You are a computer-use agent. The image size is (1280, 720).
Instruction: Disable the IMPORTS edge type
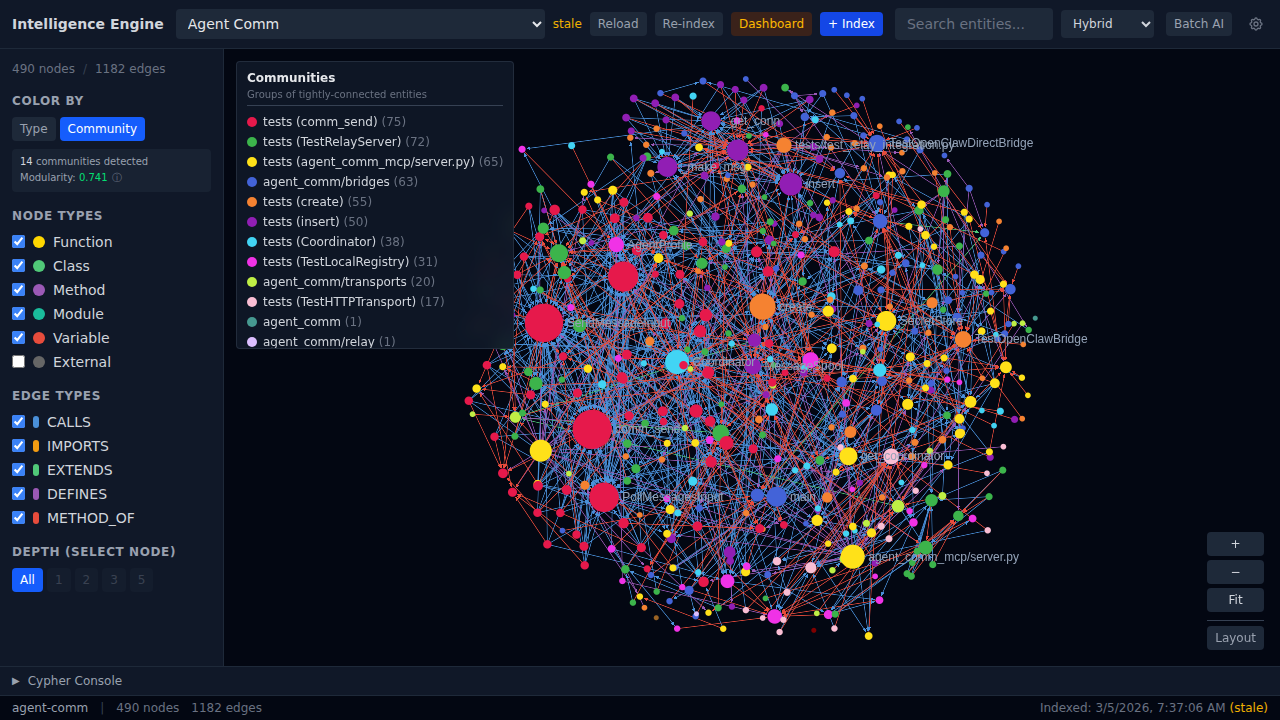tap(18, 445)
